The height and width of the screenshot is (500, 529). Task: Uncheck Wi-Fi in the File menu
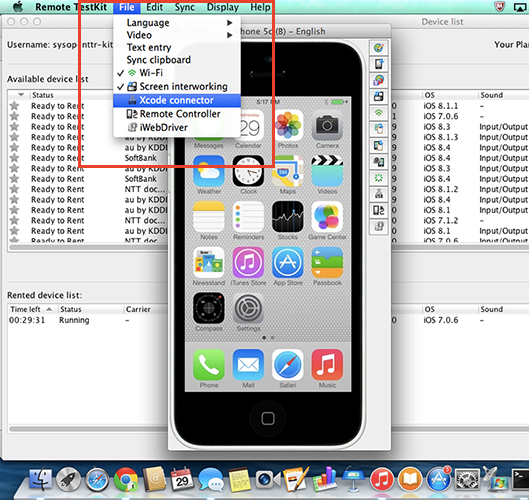(177, 73)
